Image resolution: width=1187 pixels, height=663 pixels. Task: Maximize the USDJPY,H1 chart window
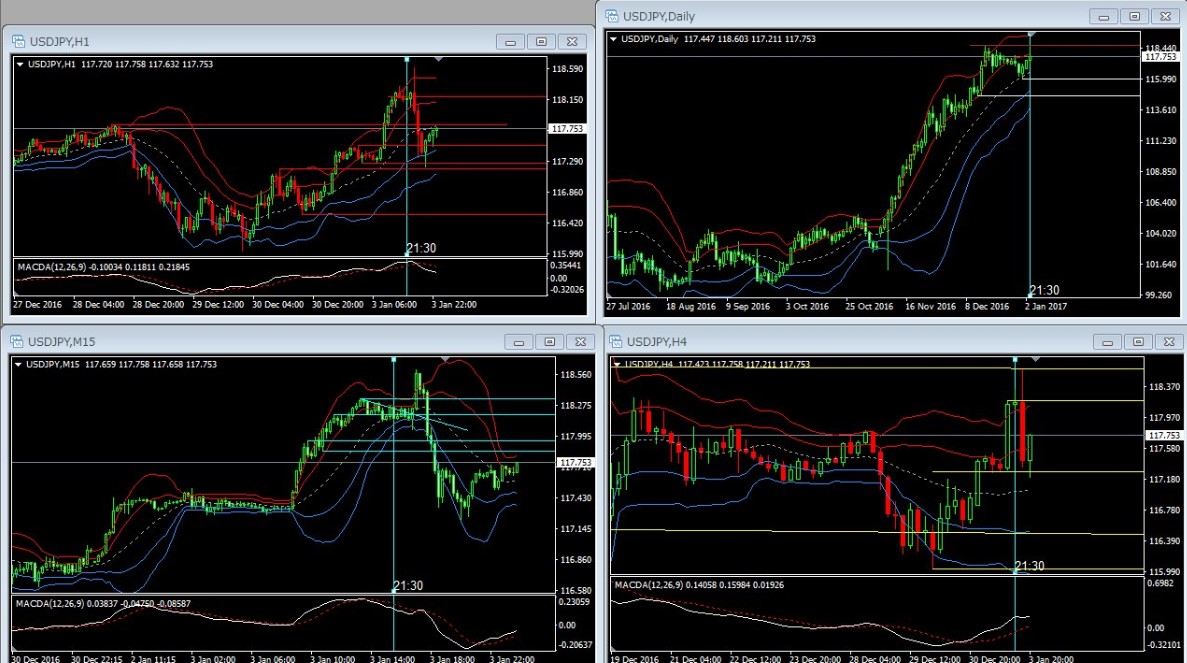[x=541, y=41]
